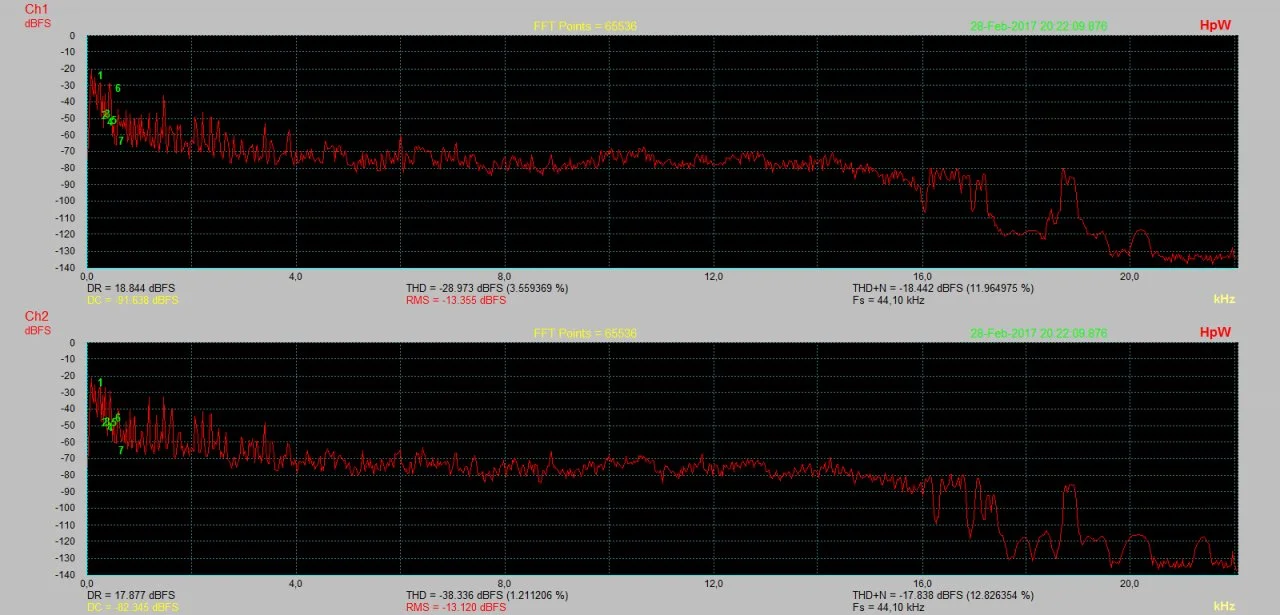The width and height of the screenshot is (1280, 615).
Task: Click the Fs = 44,10 kHz text under Ch2 graph
Action: point(889,607)
